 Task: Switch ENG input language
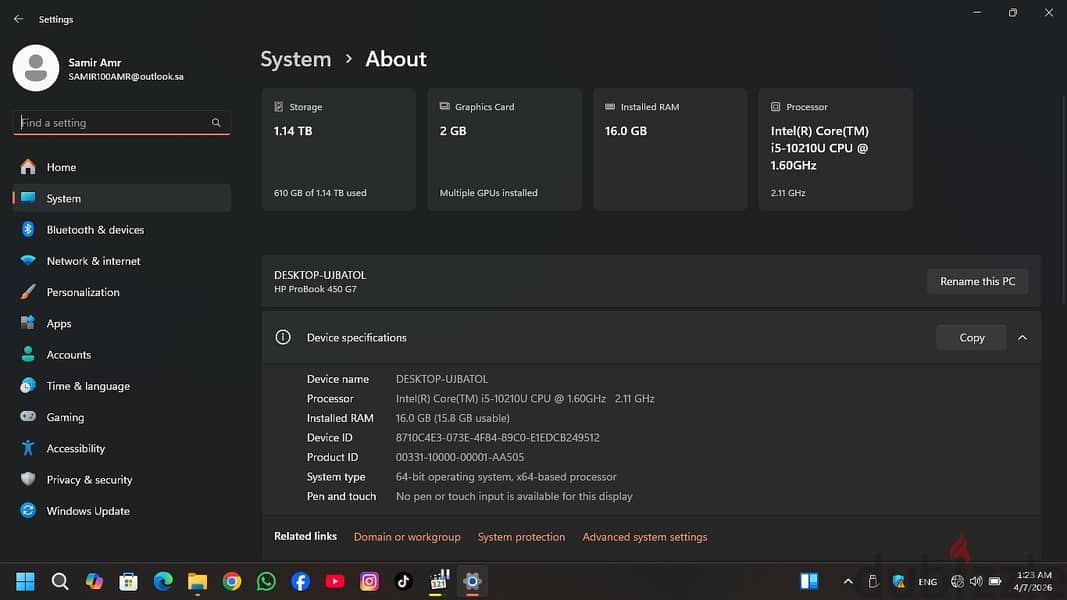pyautogui.click(x=928, y=582)
